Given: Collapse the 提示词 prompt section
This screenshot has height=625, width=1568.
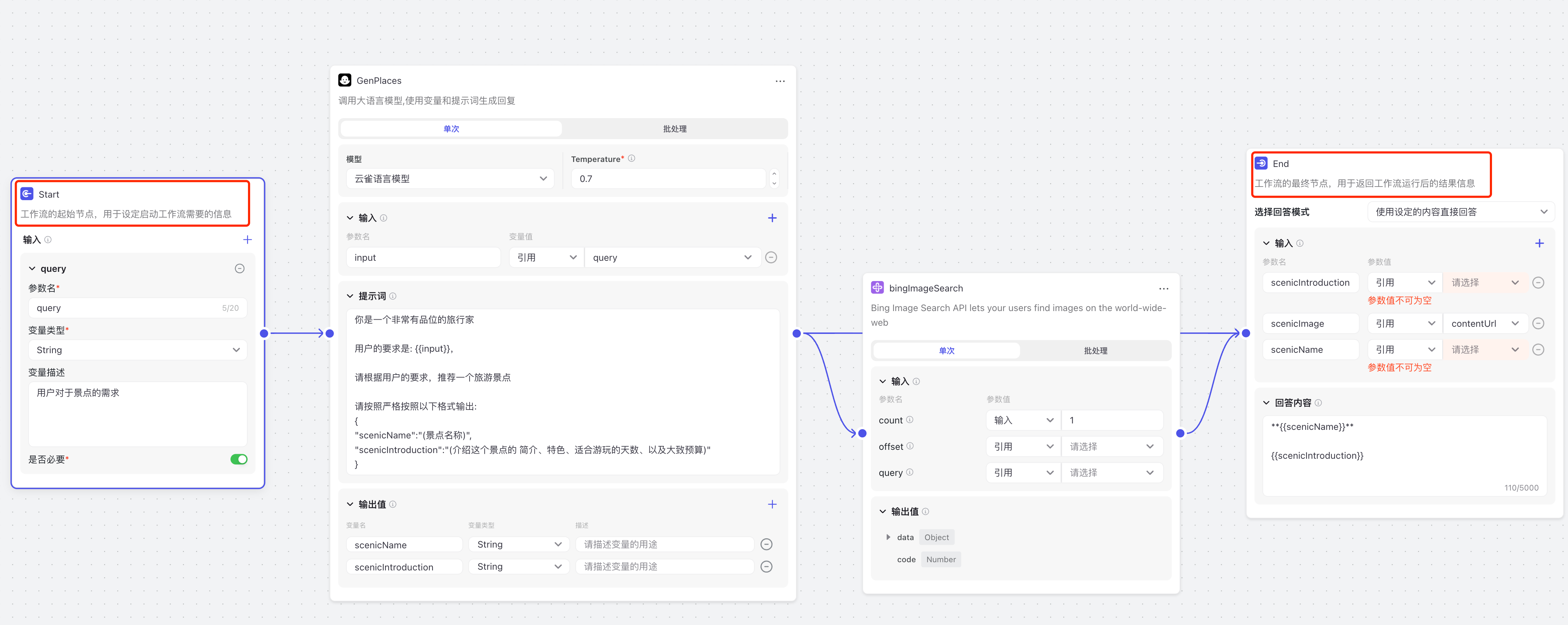Looking at the screenshot, I should [350, 296].
